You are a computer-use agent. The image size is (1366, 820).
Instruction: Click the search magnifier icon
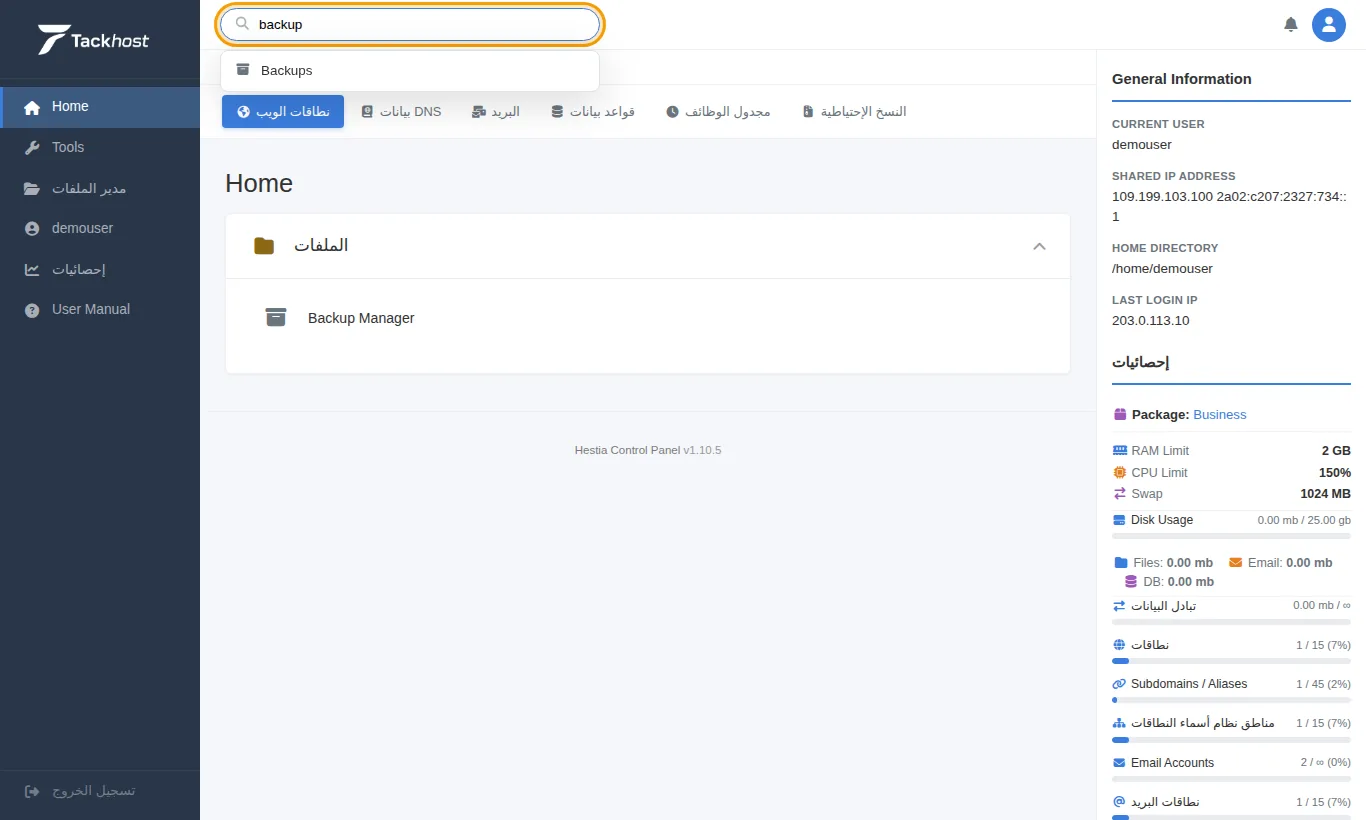click(x=242, y=24)
